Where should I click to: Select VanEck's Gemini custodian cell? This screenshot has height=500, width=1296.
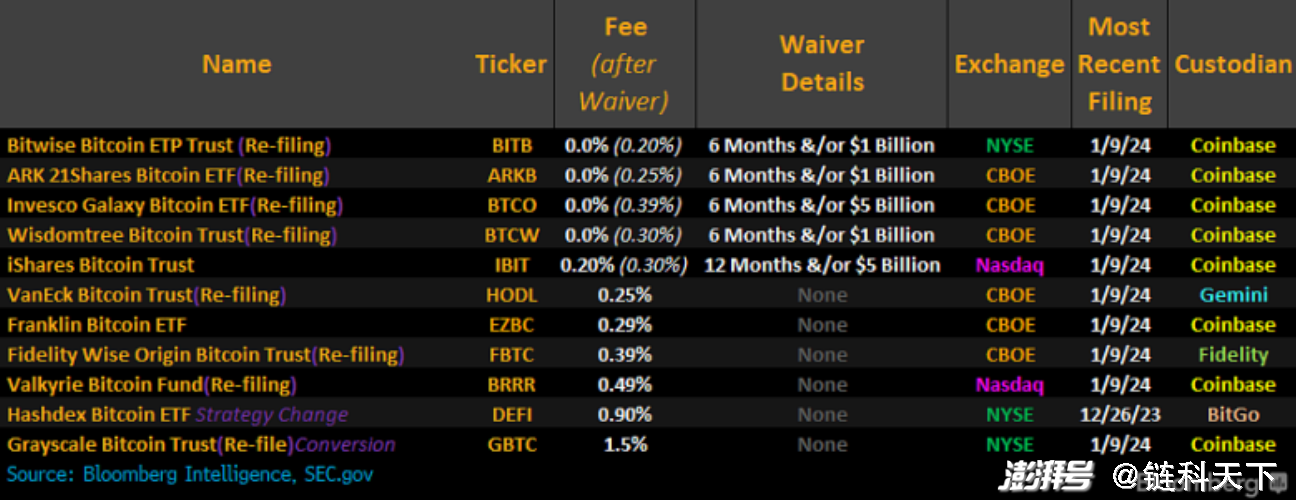(x=1233, y=295)
